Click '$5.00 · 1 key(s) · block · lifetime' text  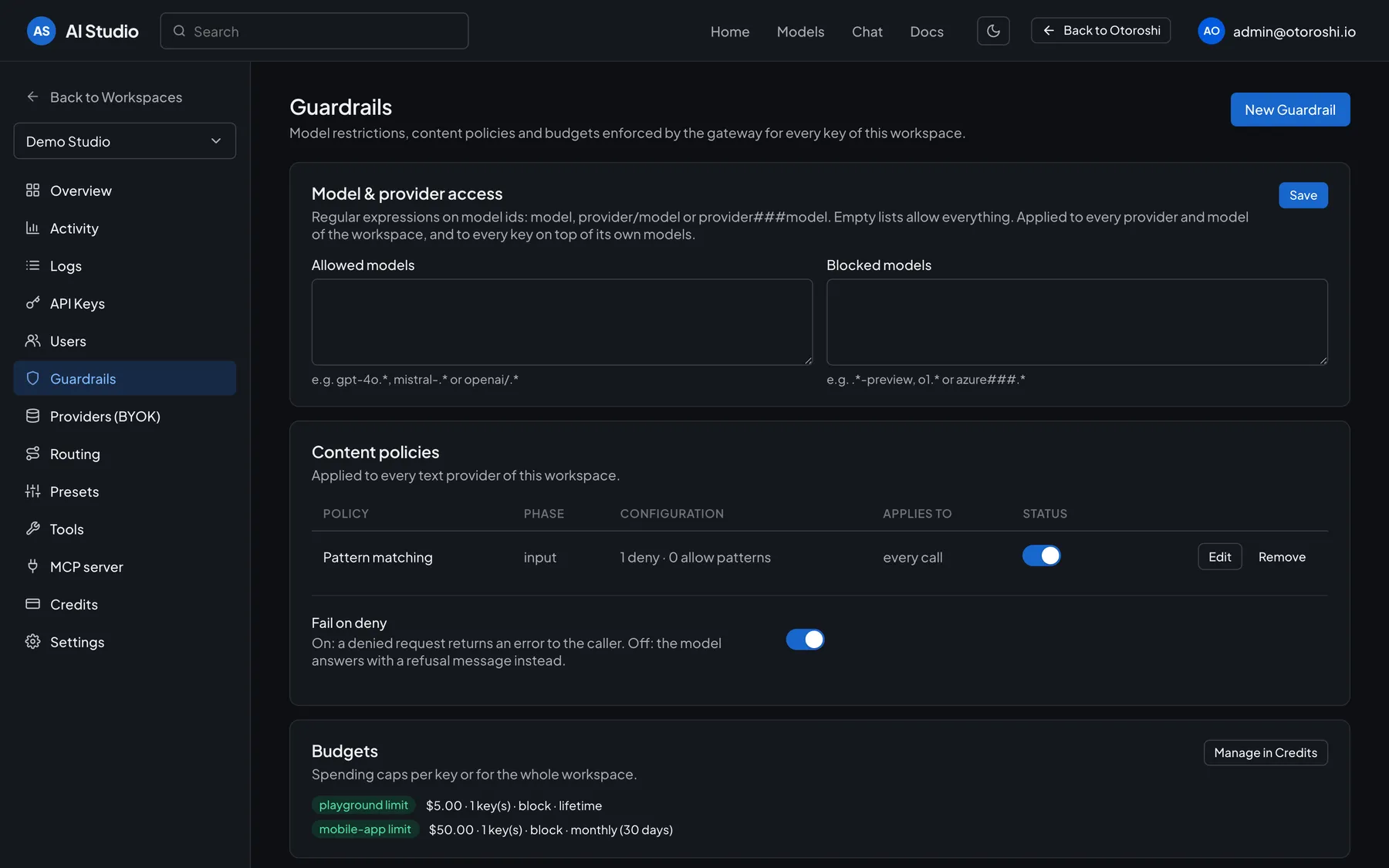pyautogui.click(x=514, y=806)
